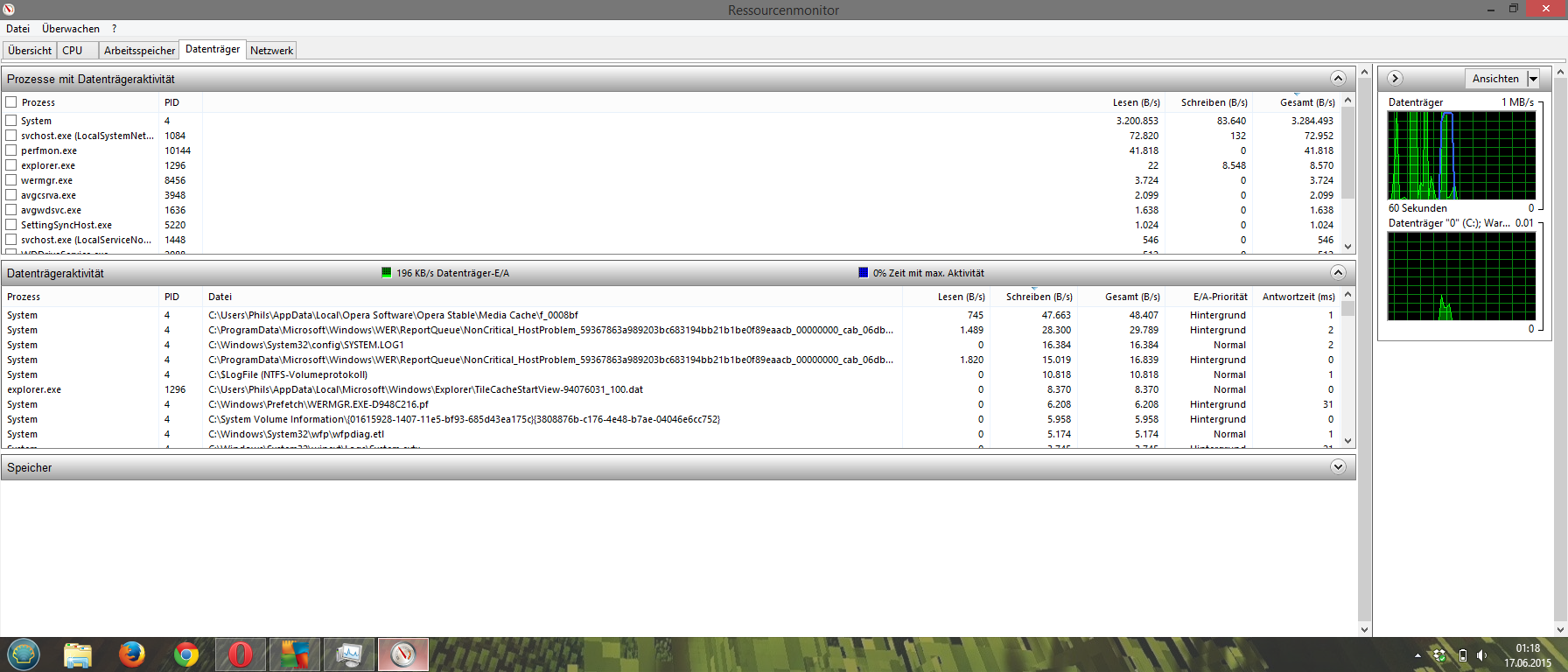Collapse Prozesse mit Datenträgeraktivität section
The image size is (1568, 672).
[1338, 79]
